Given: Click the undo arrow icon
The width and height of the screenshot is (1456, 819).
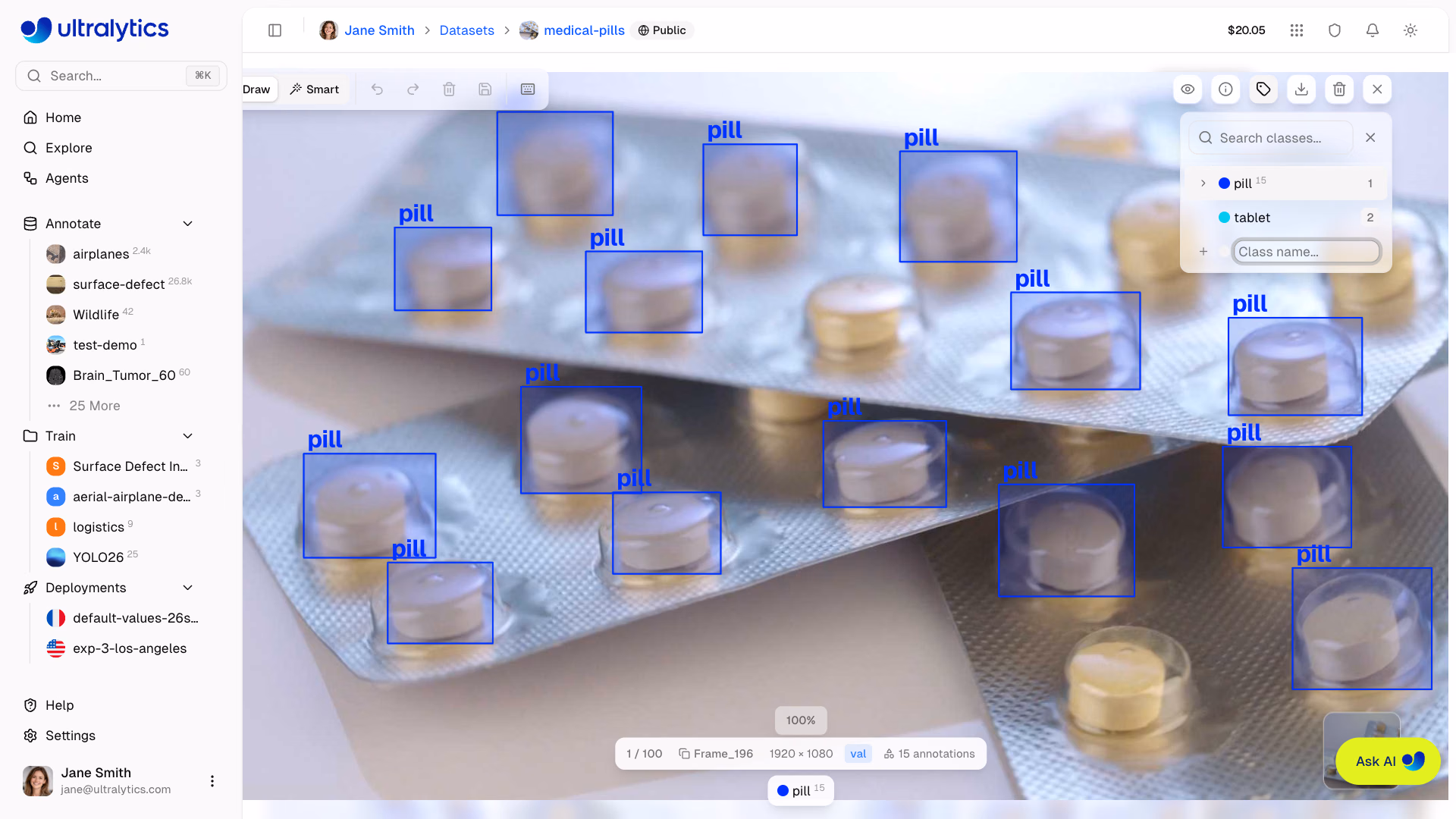Looking at the screenshot, I should coord(377,89).
